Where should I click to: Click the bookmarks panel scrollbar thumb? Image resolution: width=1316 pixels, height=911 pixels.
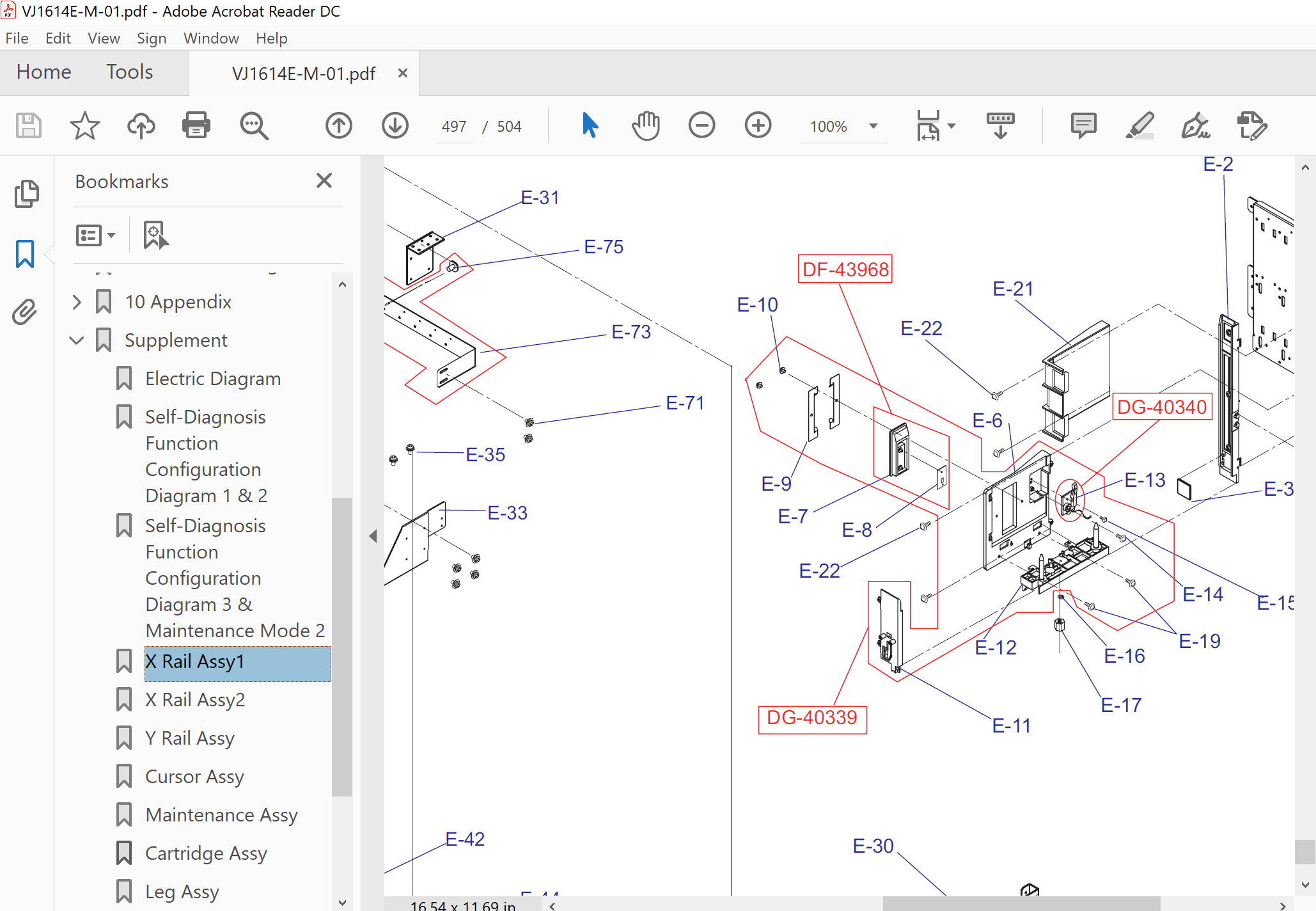coord(342,646)
